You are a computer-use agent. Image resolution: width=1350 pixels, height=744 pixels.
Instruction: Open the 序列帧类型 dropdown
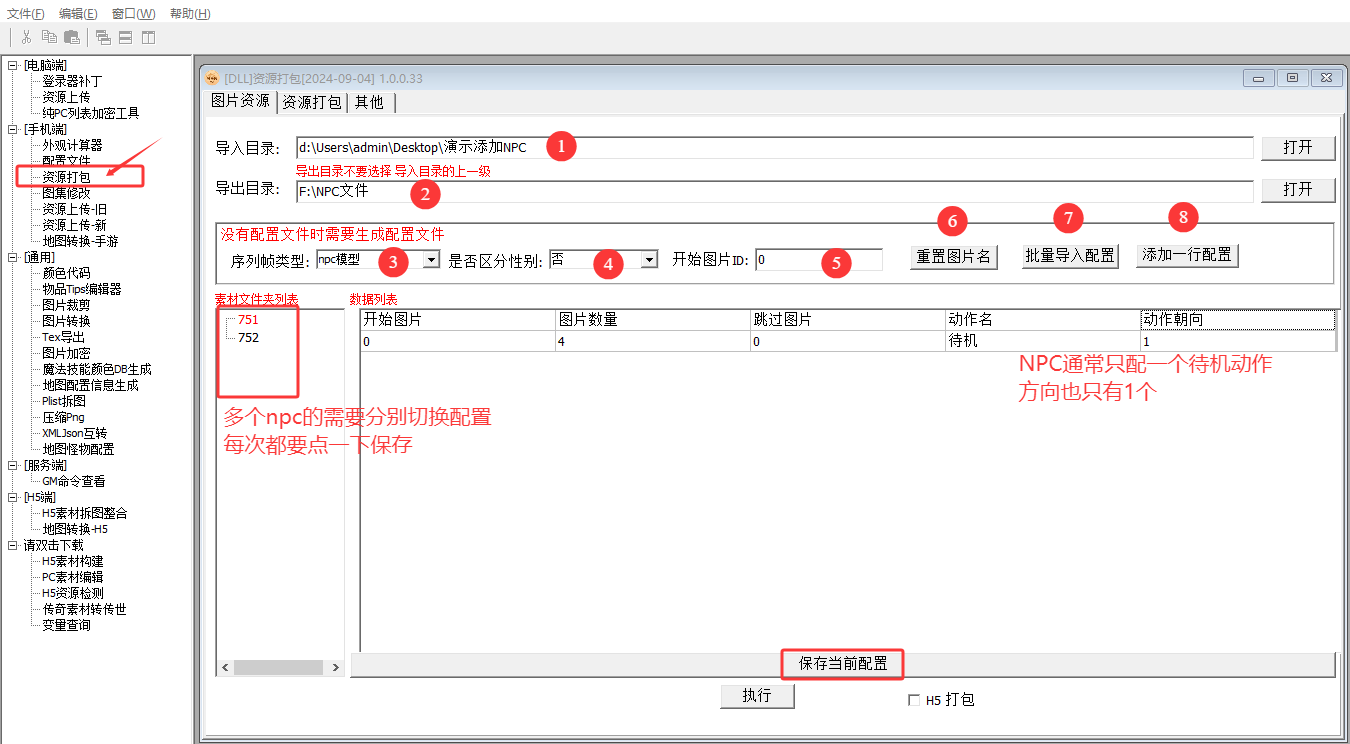click(x=431, y=260)
